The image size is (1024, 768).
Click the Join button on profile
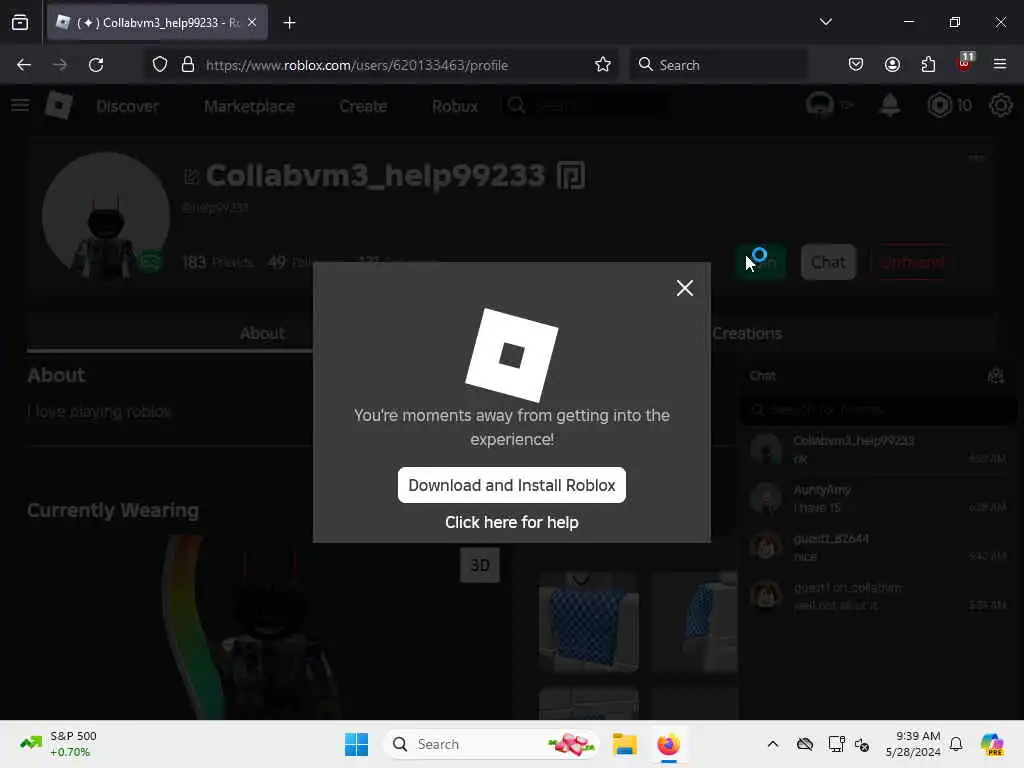click(x=761, y=262)
